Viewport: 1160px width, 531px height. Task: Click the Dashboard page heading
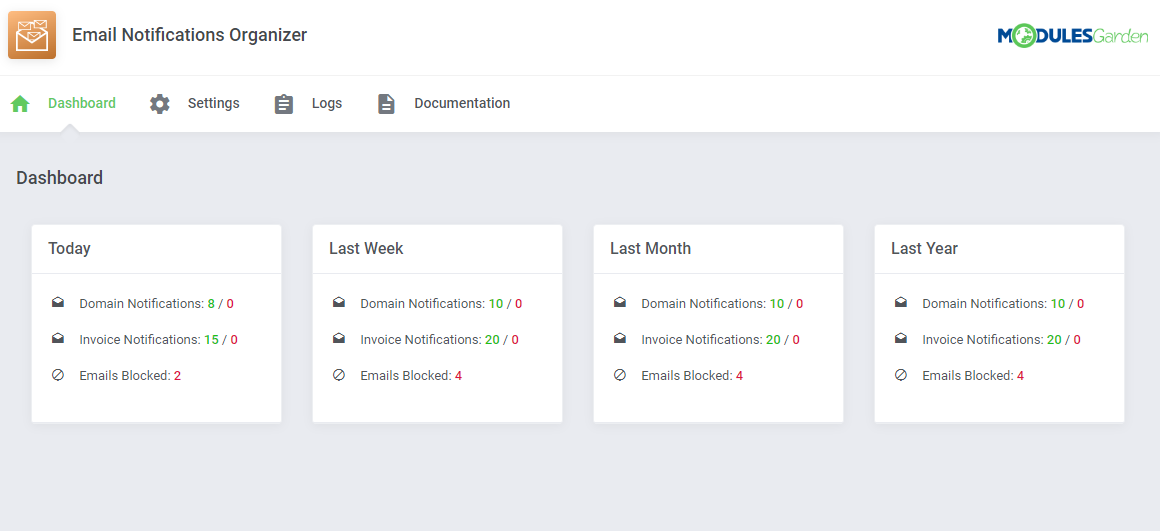tap(59, 177)
